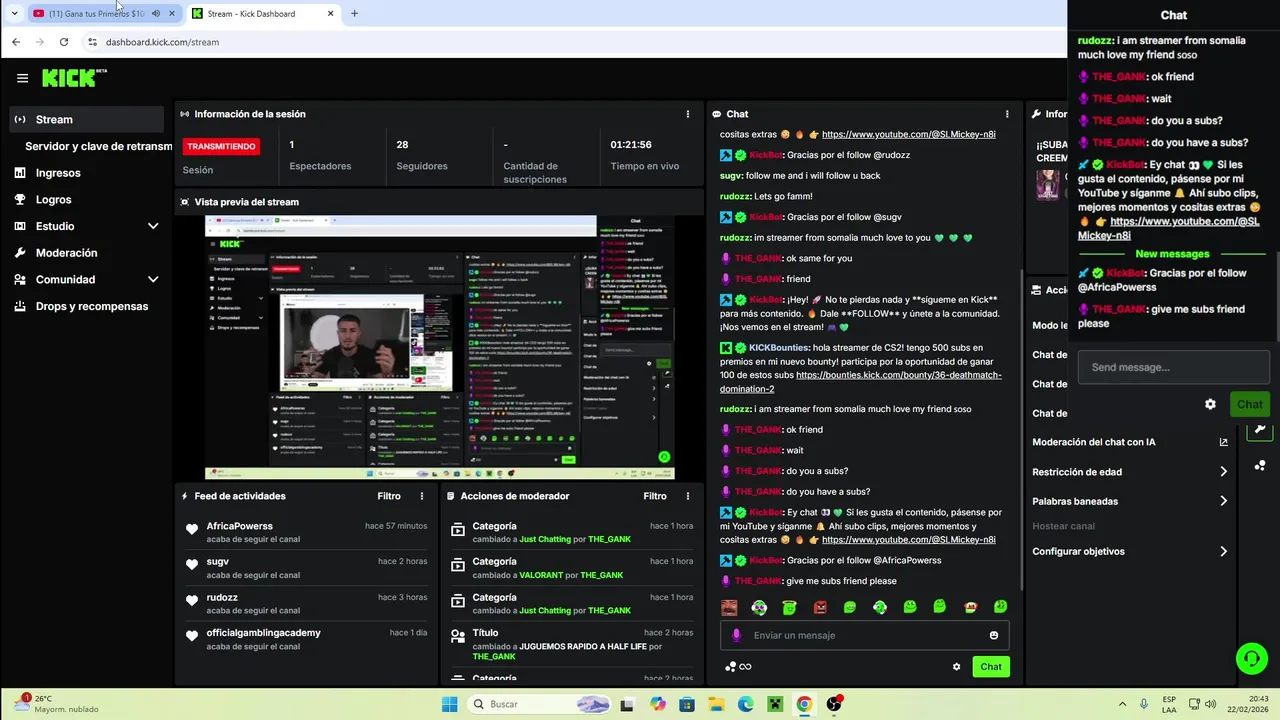1280x720 pixels.
Task: Click the category icon for VALORANT change
Action: point(458,566)
